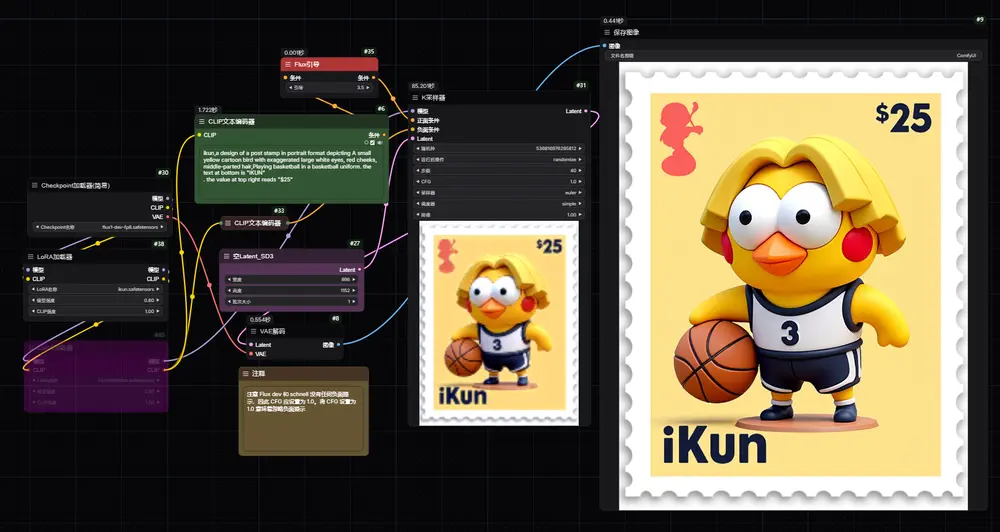
Task: Click VAE解码's 图像 output socket
Action: 339,344
